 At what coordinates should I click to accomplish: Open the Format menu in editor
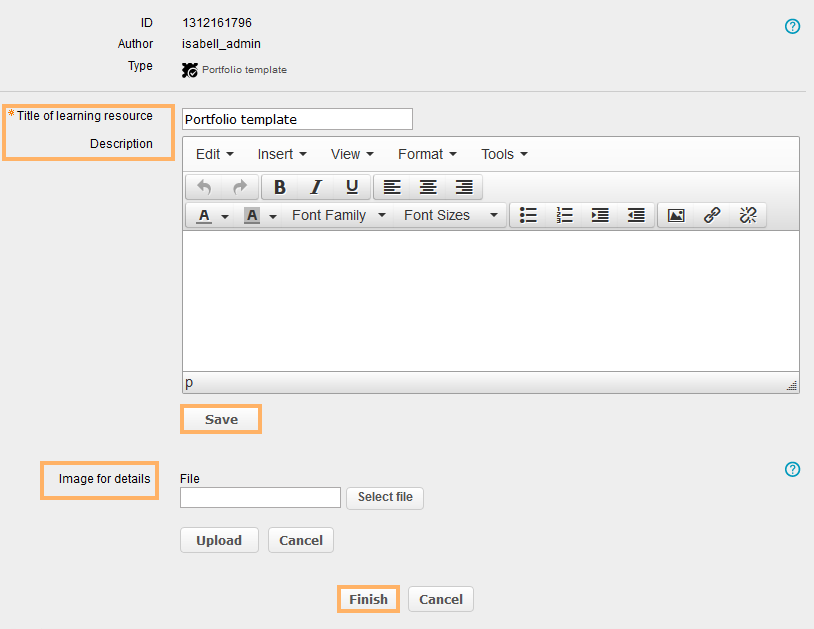coord(427,154)
